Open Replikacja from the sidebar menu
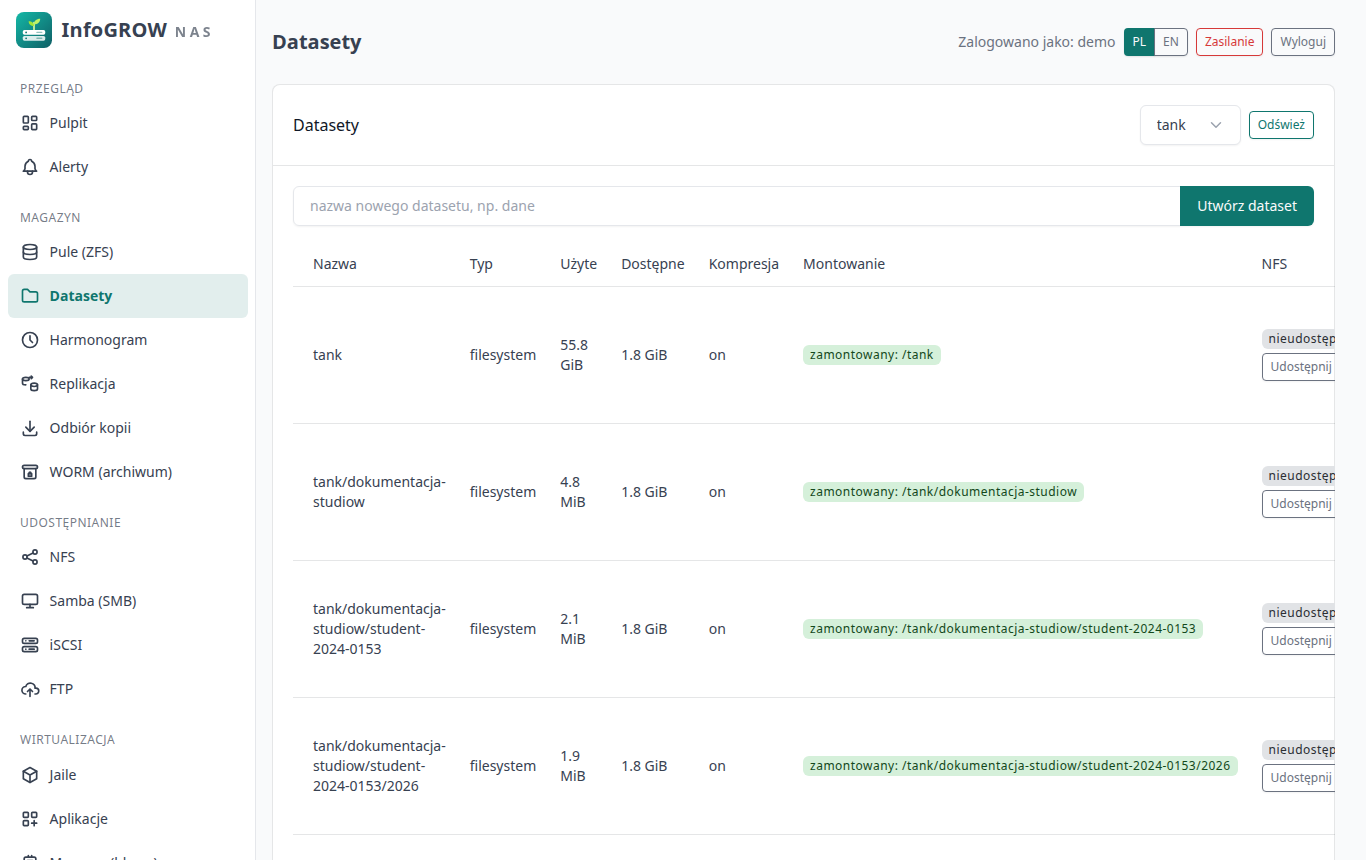This screenshot has height=860, width=1366. (128, 384)
